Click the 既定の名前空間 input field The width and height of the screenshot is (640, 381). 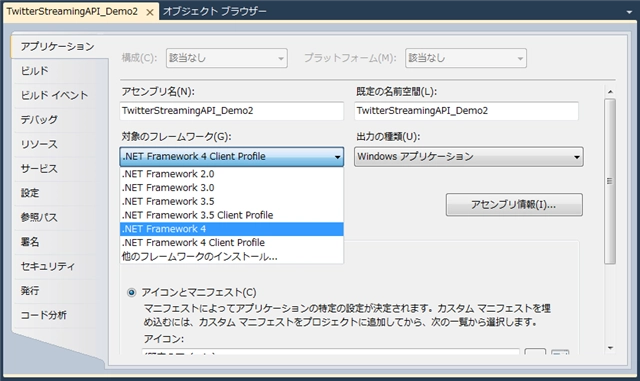(466, 111)
